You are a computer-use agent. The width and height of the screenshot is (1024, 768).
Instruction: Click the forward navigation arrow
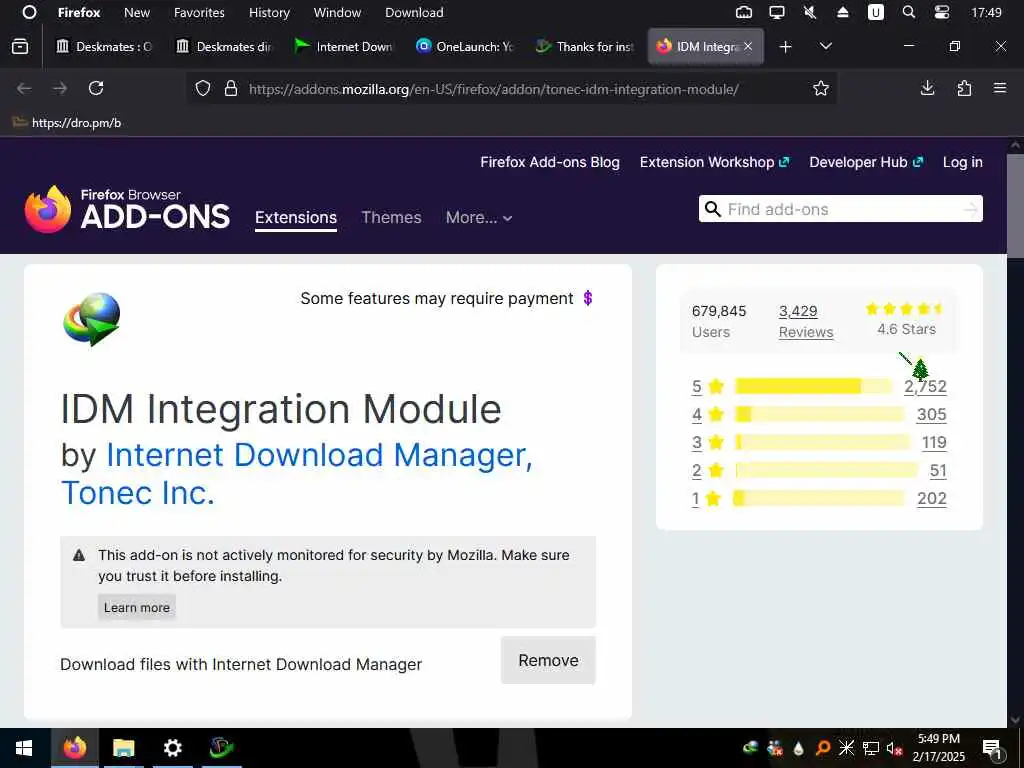pyautogui.click(x=60, y=88)
